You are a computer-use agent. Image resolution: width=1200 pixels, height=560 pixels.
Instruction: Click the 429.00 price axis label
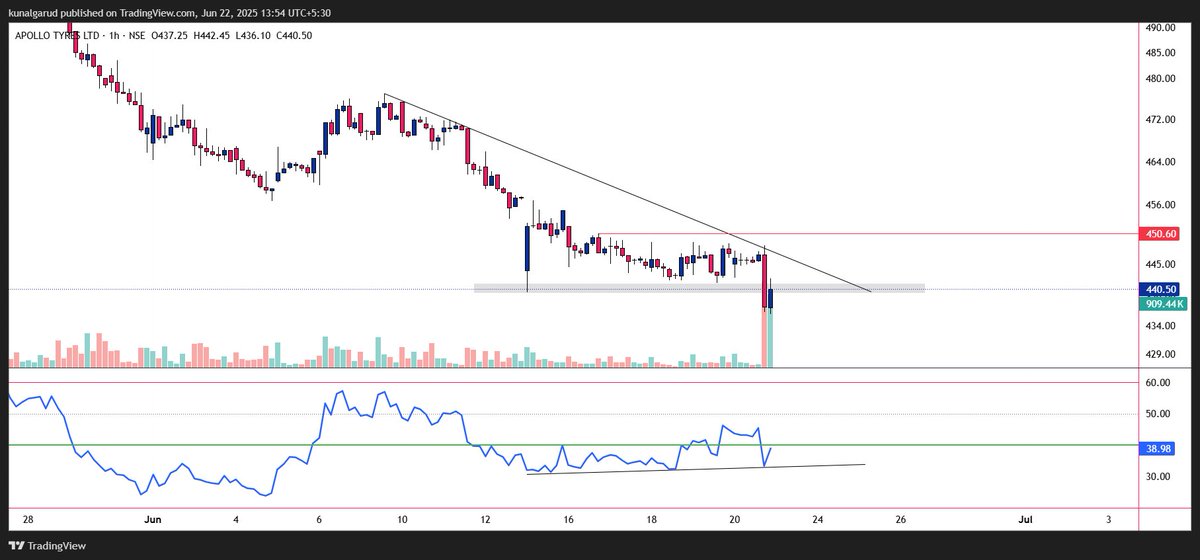pyautogui.click(x=1160, y=354)
